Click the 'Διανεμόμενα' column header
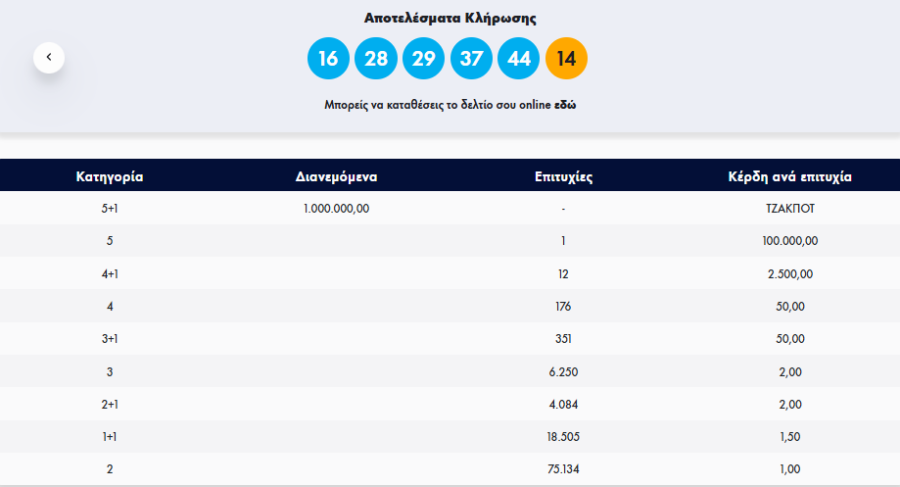900x487 pixels. pos(336,176)
